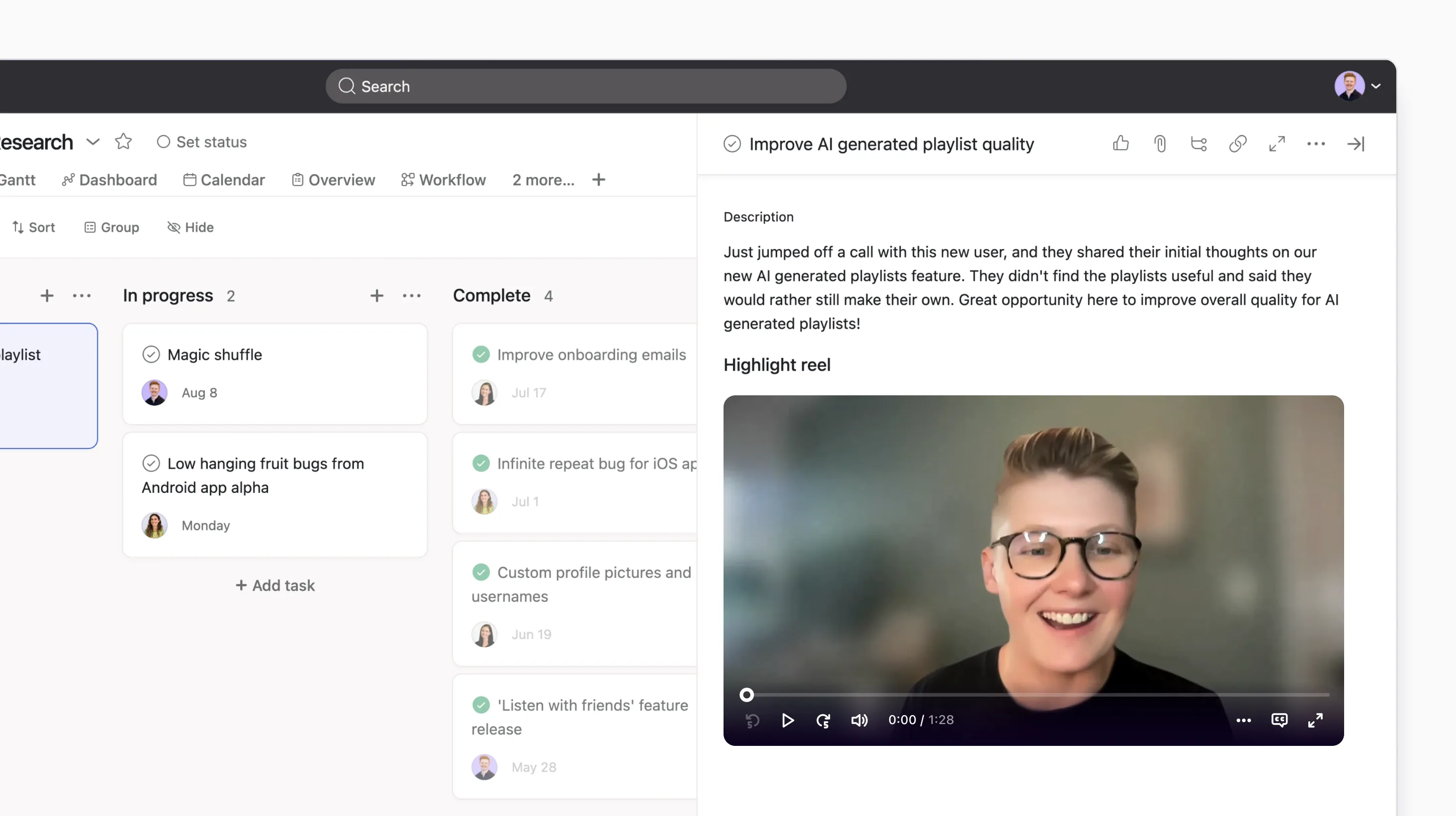Uncheck Improve onboarding emails completed task

point(481,355)
